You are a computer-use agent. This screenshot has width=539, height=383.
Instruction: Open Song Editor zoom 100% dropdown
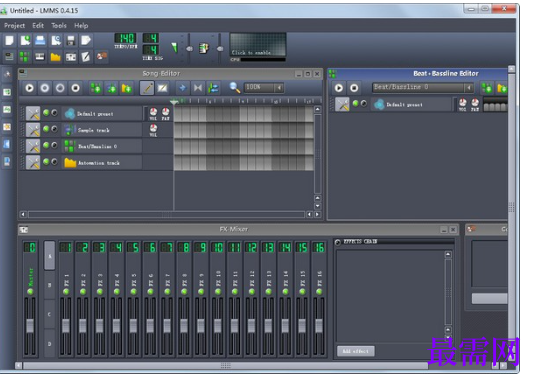tap(264, 88)
